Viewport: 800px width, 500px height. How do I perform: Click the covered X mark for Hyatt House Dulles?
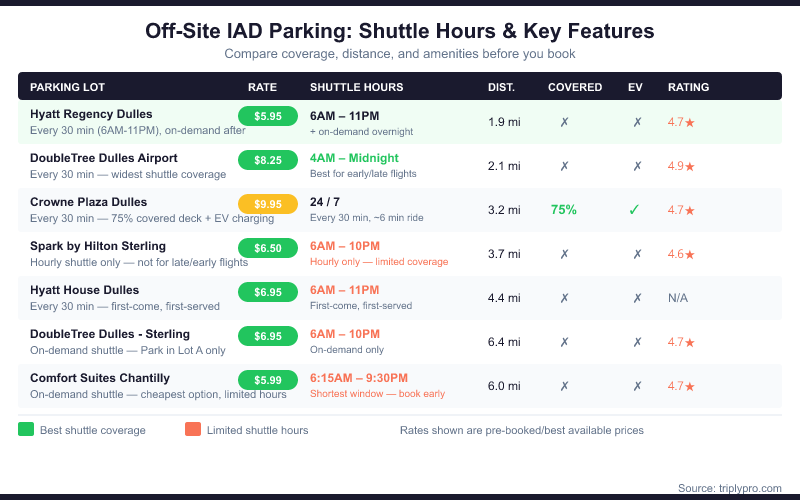(564, 298)
